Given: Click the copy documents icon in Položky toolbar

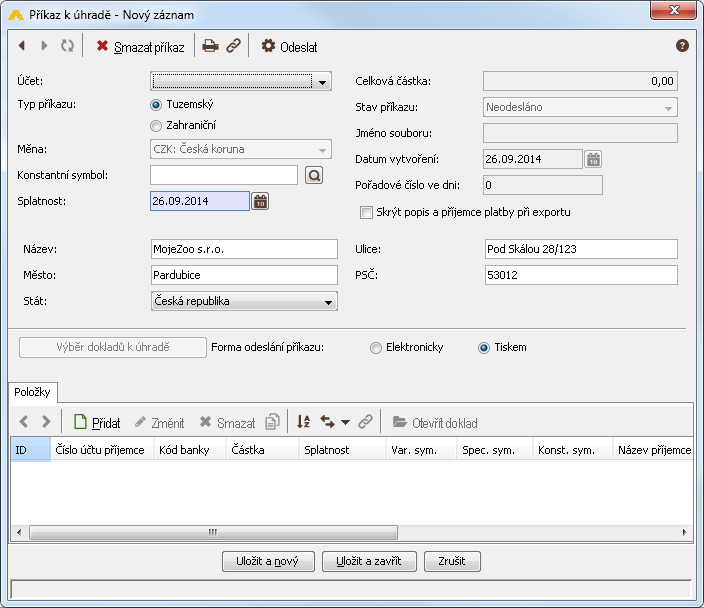Looking at the screenshot, I should [273, 422].
